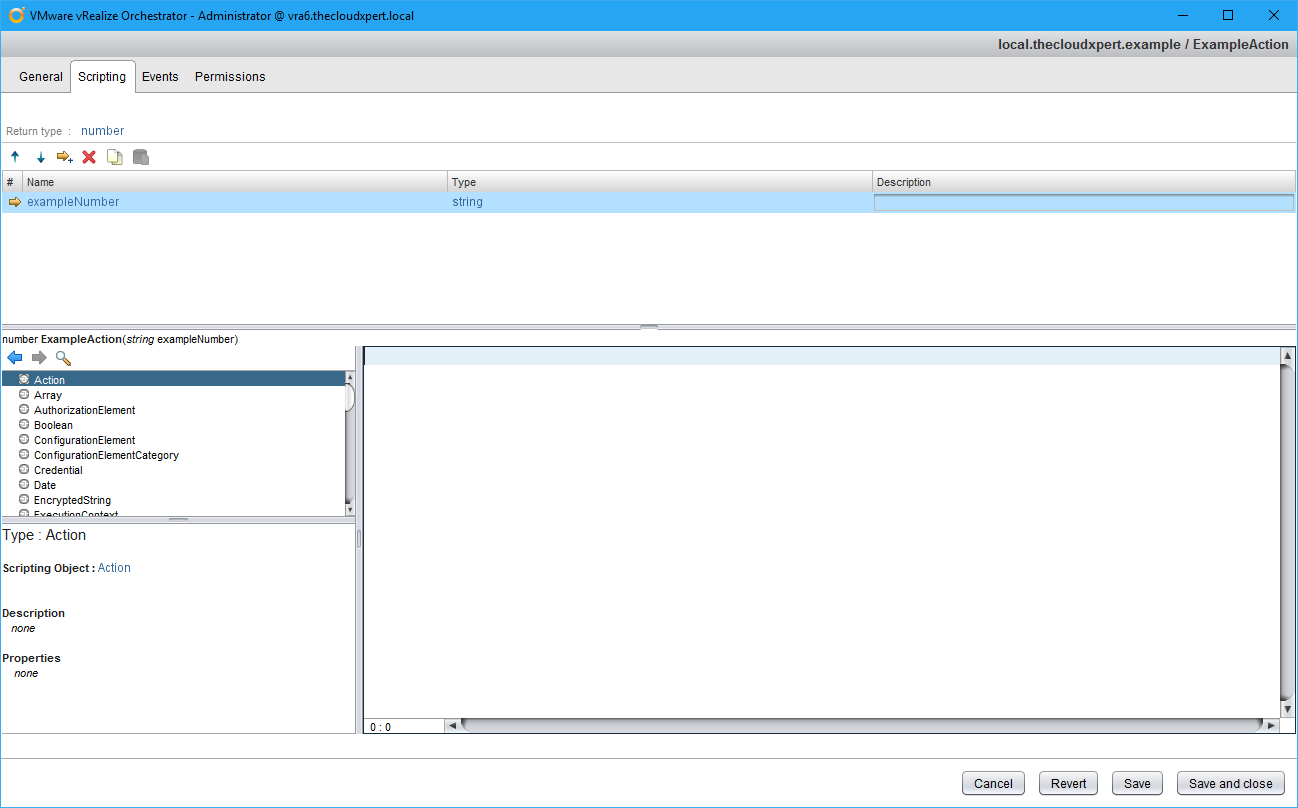This screenshot has width=1298, height=808.
Task: Open the API search magnifier
Action: pos(63,358)
